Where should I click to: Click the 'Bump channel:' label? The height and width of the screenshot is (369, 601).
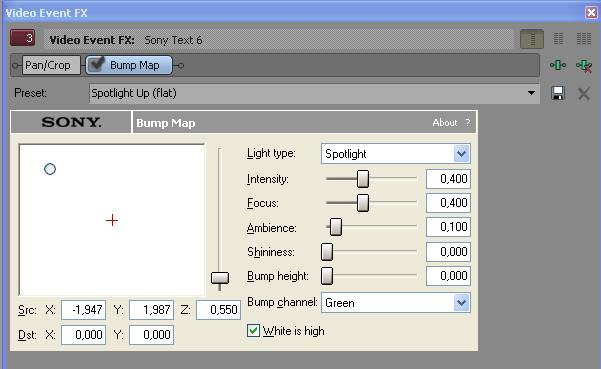(282, 302)
